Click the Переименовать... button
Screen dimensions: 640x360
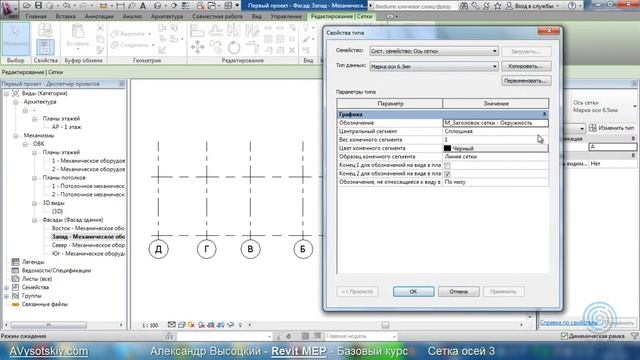coord(526,81)
